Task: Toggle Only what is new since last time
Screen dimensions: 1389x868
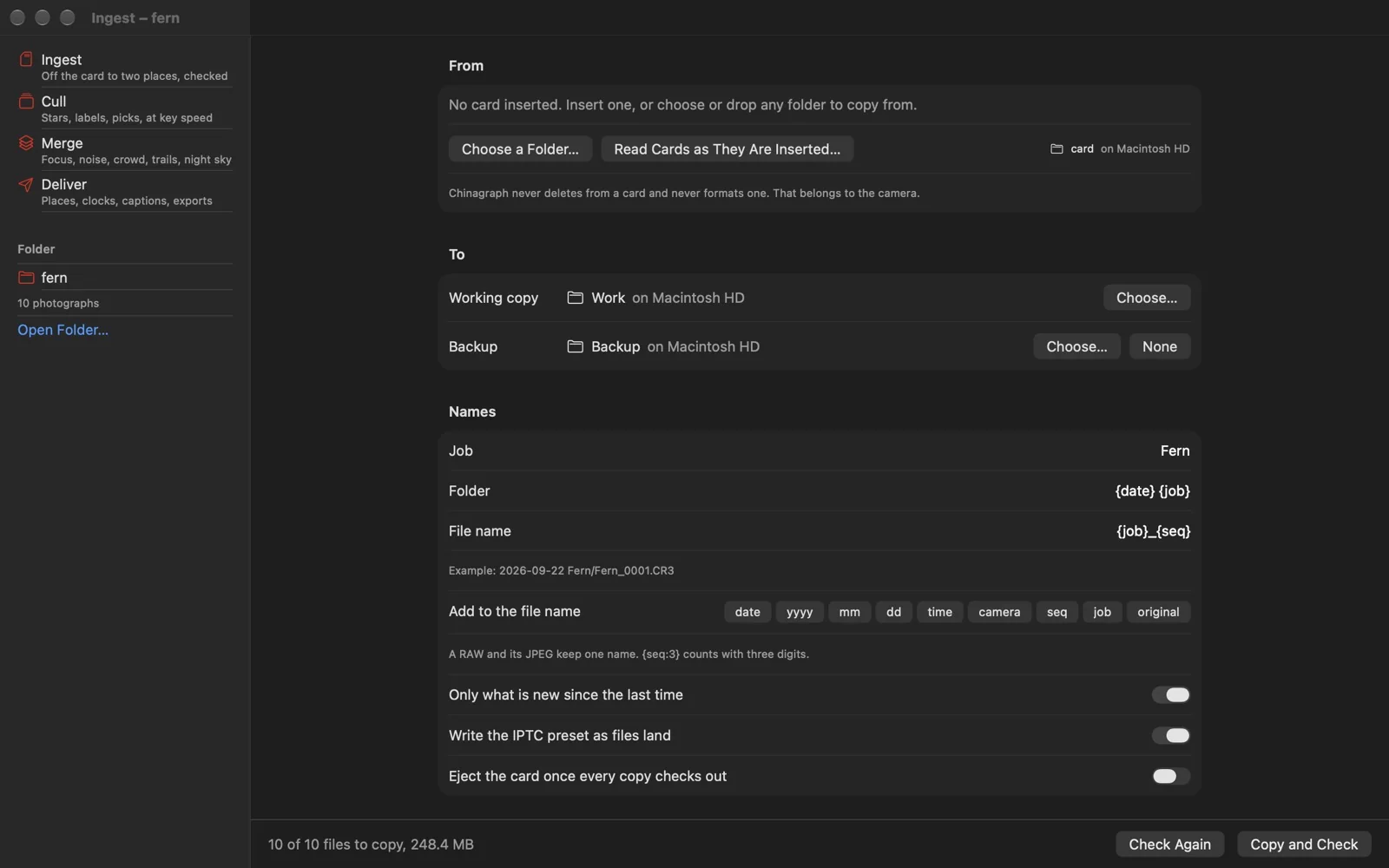Action: [1170, 694]
